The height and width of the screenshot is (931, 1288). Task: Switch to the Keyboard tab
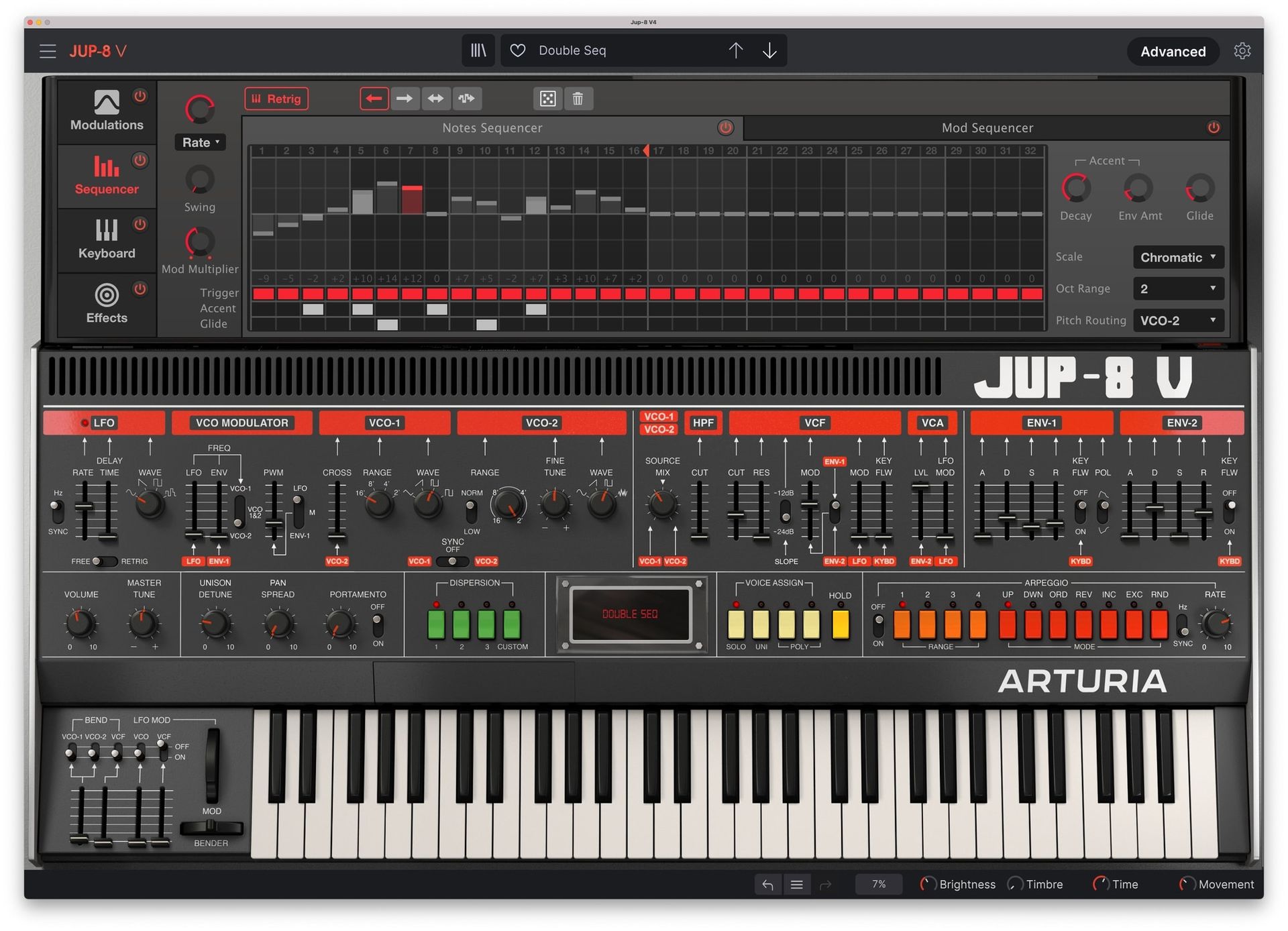106,239
